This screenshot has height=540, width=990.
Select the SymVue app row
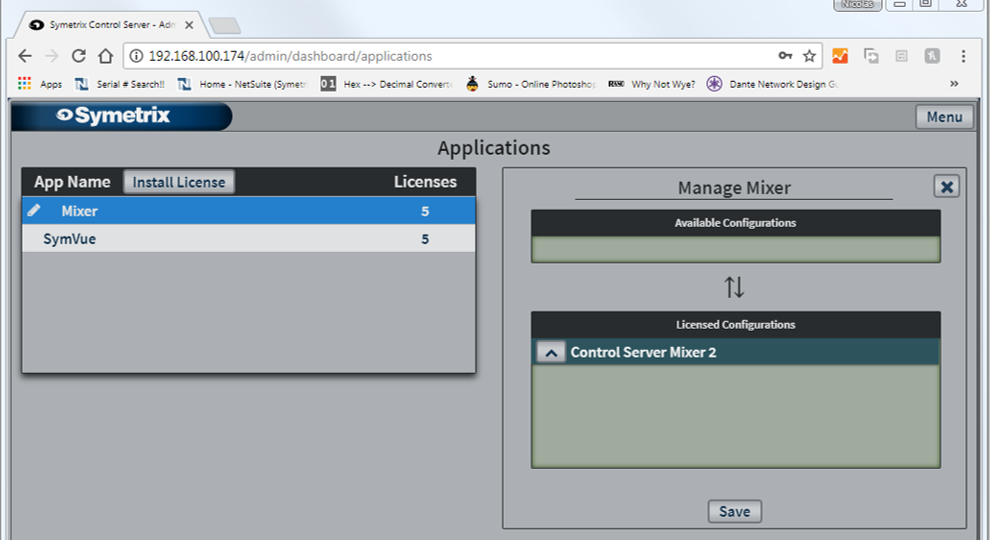coord(249,239)
